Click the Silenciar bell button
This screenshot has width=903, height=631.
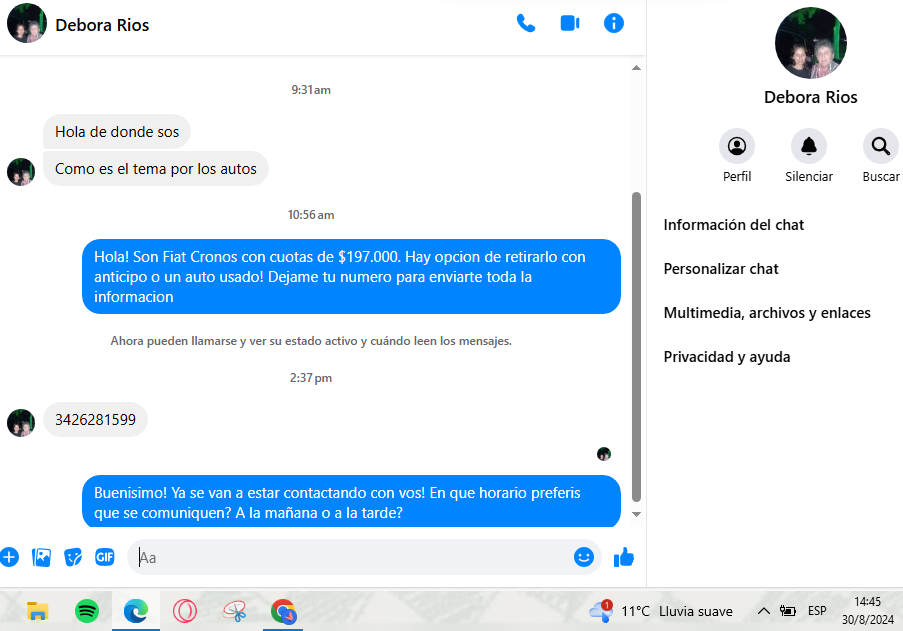809,146
